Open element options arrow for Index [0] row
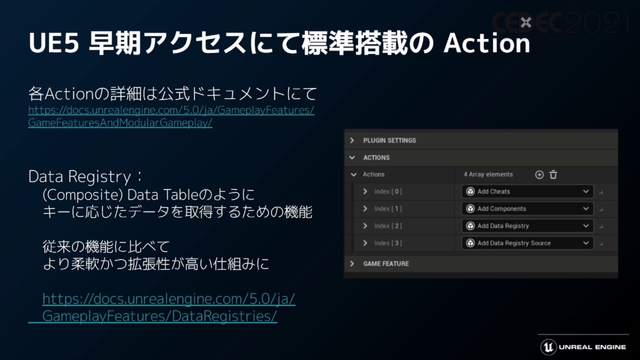This screenshot has width=640, height=360. point(601,192)
